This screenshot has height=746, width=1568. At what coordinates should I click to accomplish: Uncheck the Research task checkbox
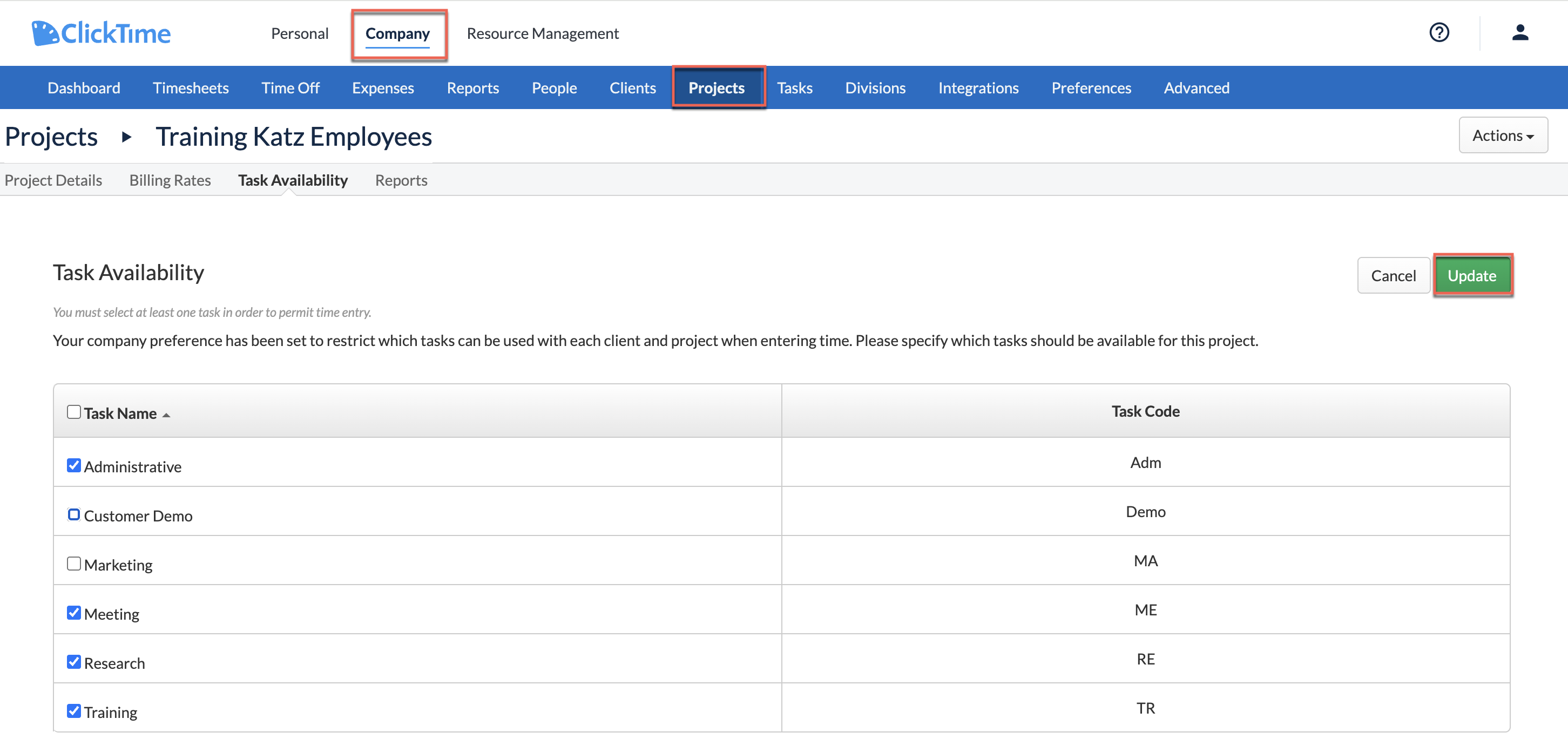coord(73,662)
